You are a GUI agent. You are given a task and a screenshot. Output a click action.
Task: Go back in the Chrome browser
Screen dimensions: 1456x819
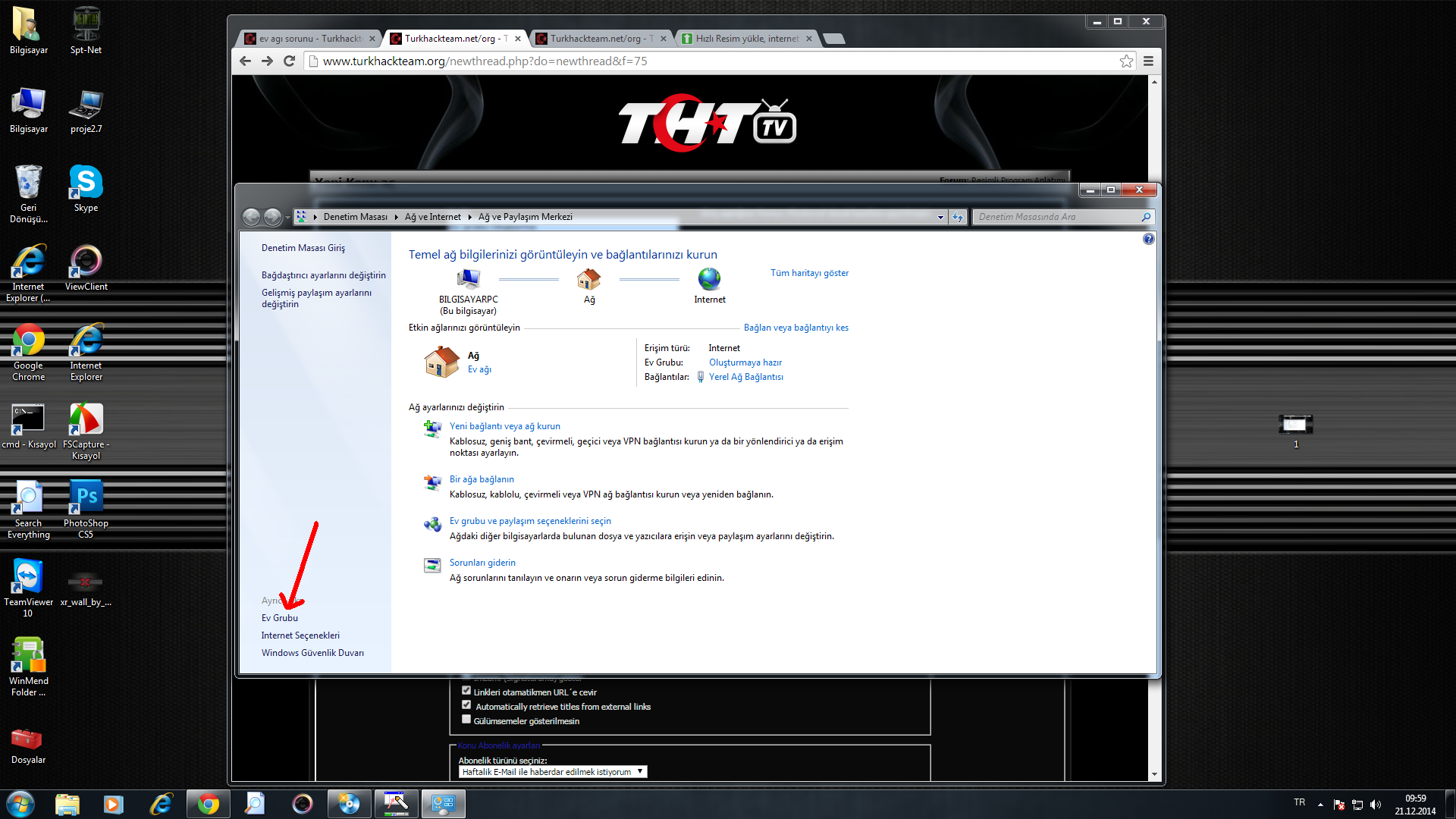[245, 61]
